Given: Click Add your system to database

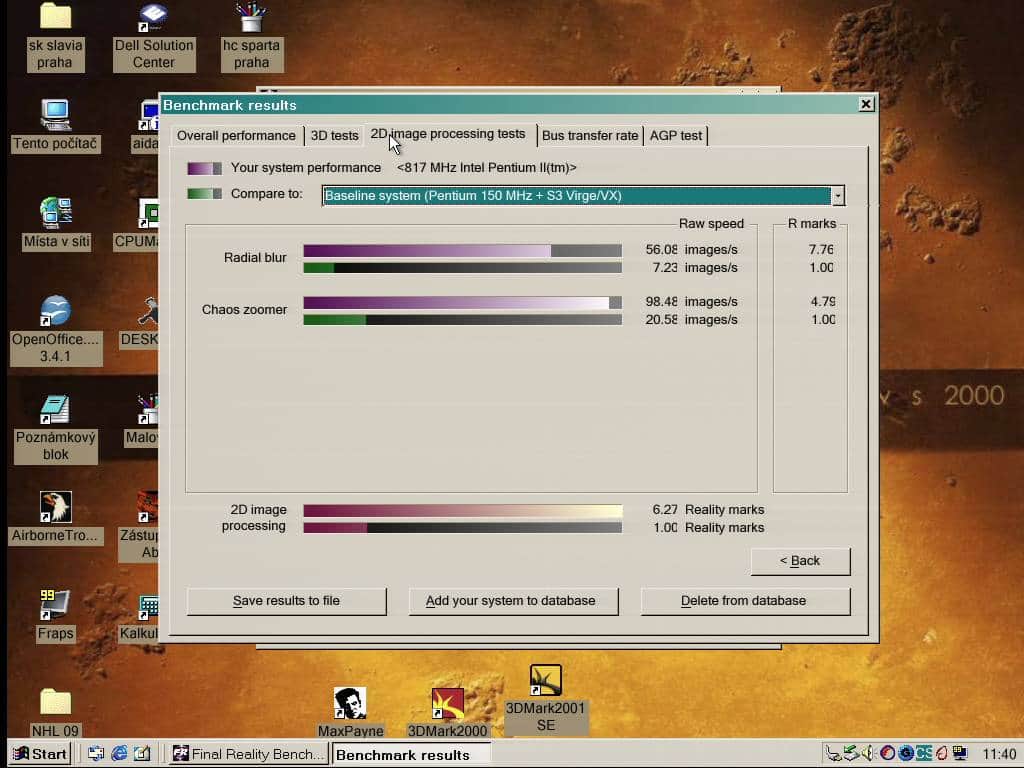Looking at the screenshot, I should [513, 601].
